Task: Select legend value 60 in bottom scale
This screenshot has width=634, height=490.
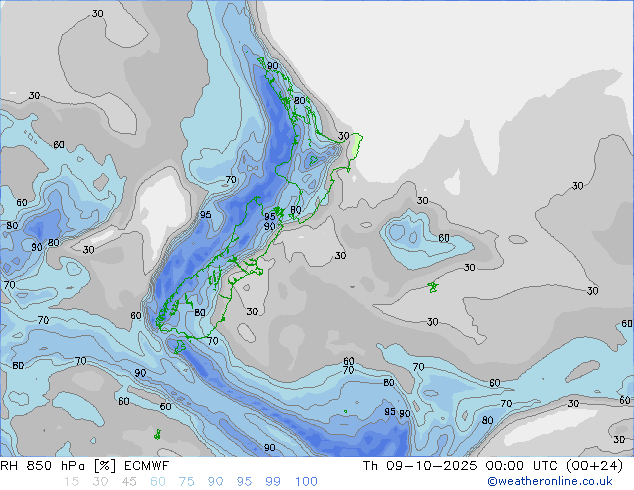Action: (x=158, y=482)
